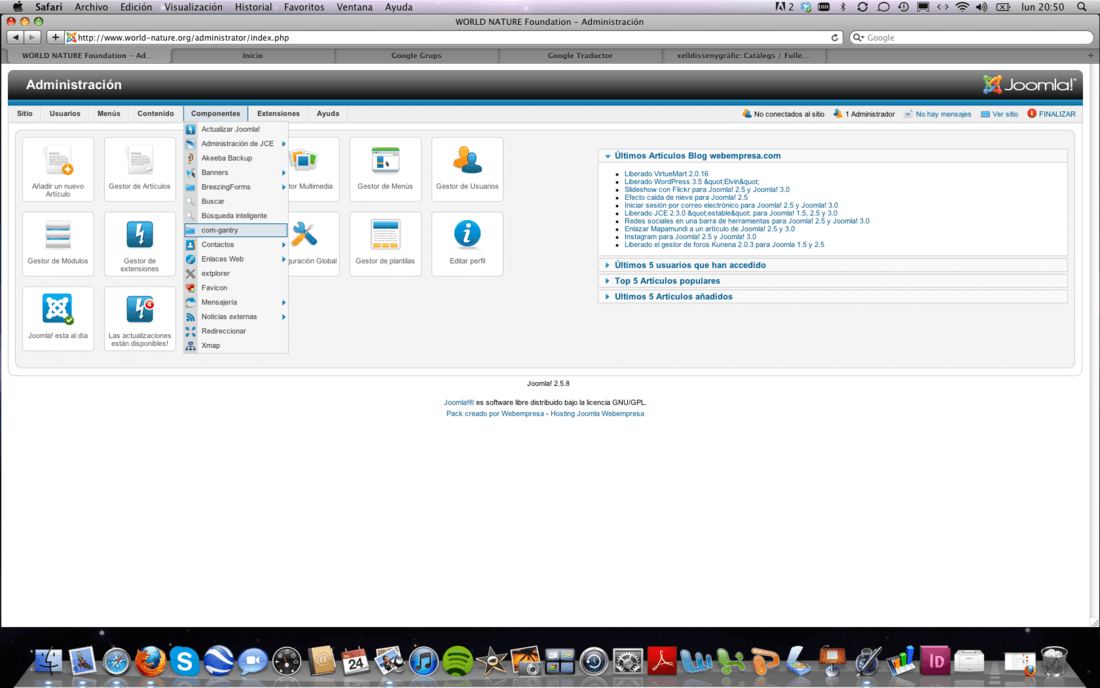This screenshot has width=1100, height=688.
Task: Open 'Liberado VirtueMart 2.0.16' article link
Action: click(666, 174)
